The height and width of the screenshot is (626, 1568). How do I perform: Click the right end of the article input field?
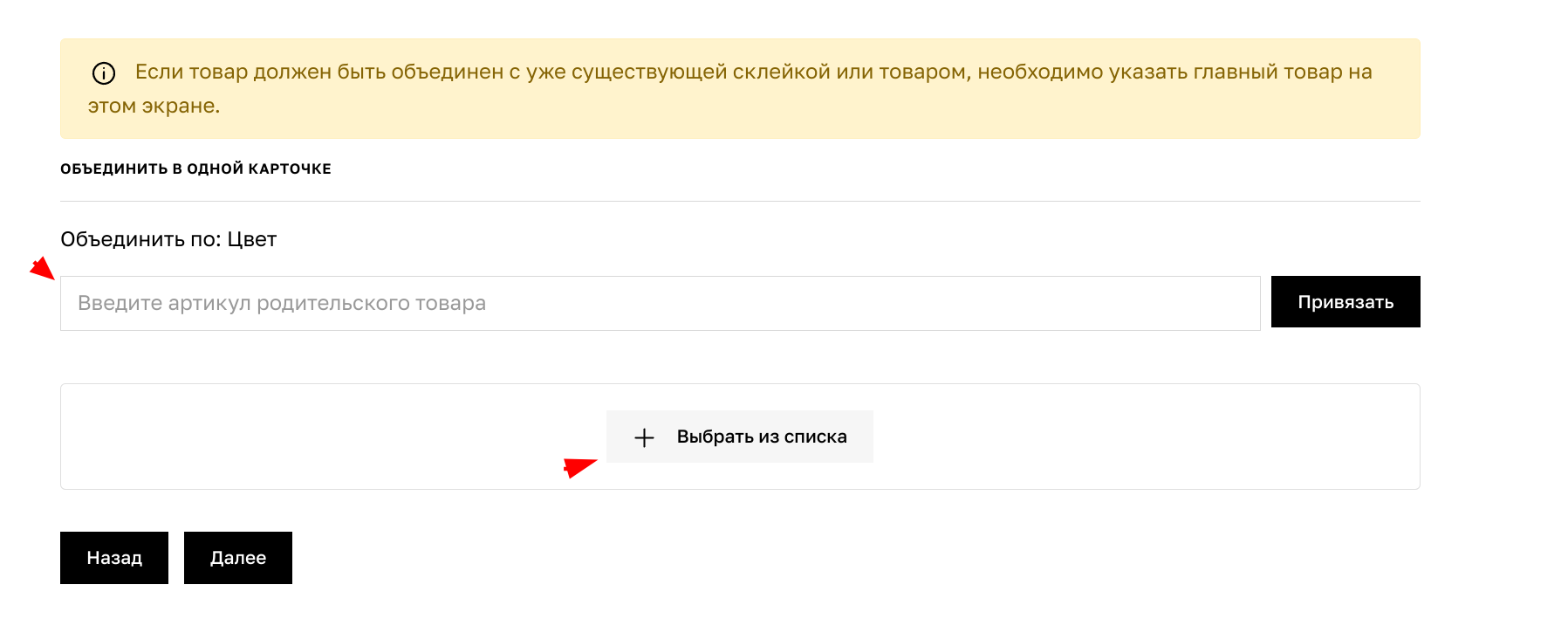coord(1222,304)
